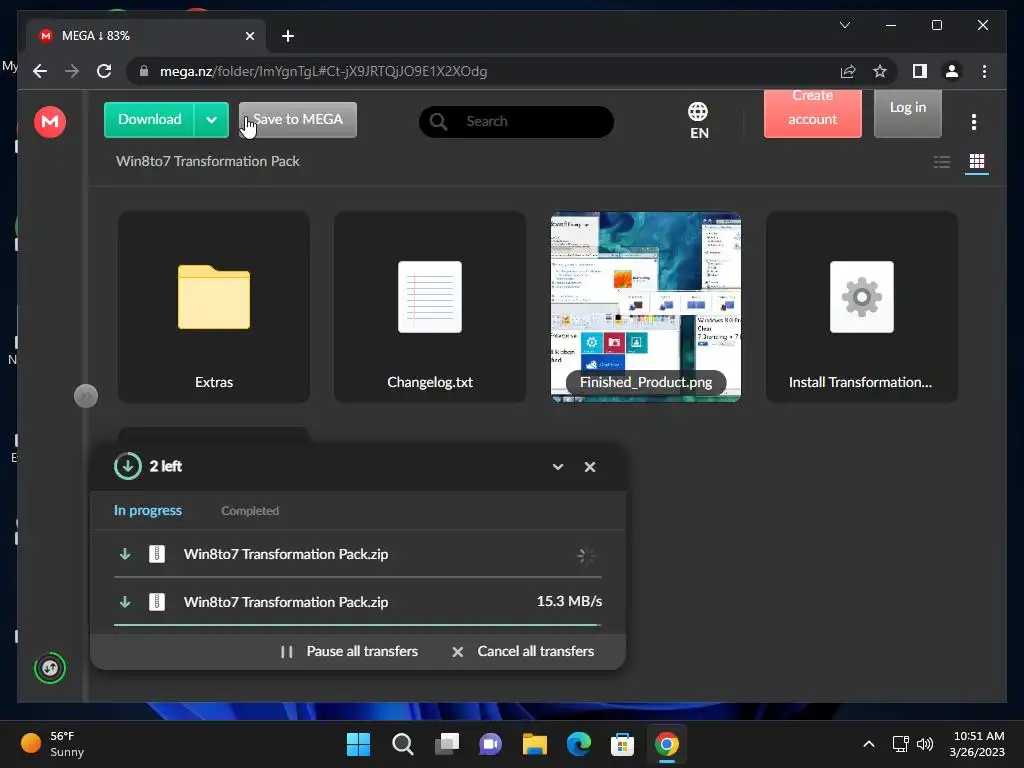Screen dimensions: 1024x768
Task: Cancel all transfers
Action: coord(523,651)
